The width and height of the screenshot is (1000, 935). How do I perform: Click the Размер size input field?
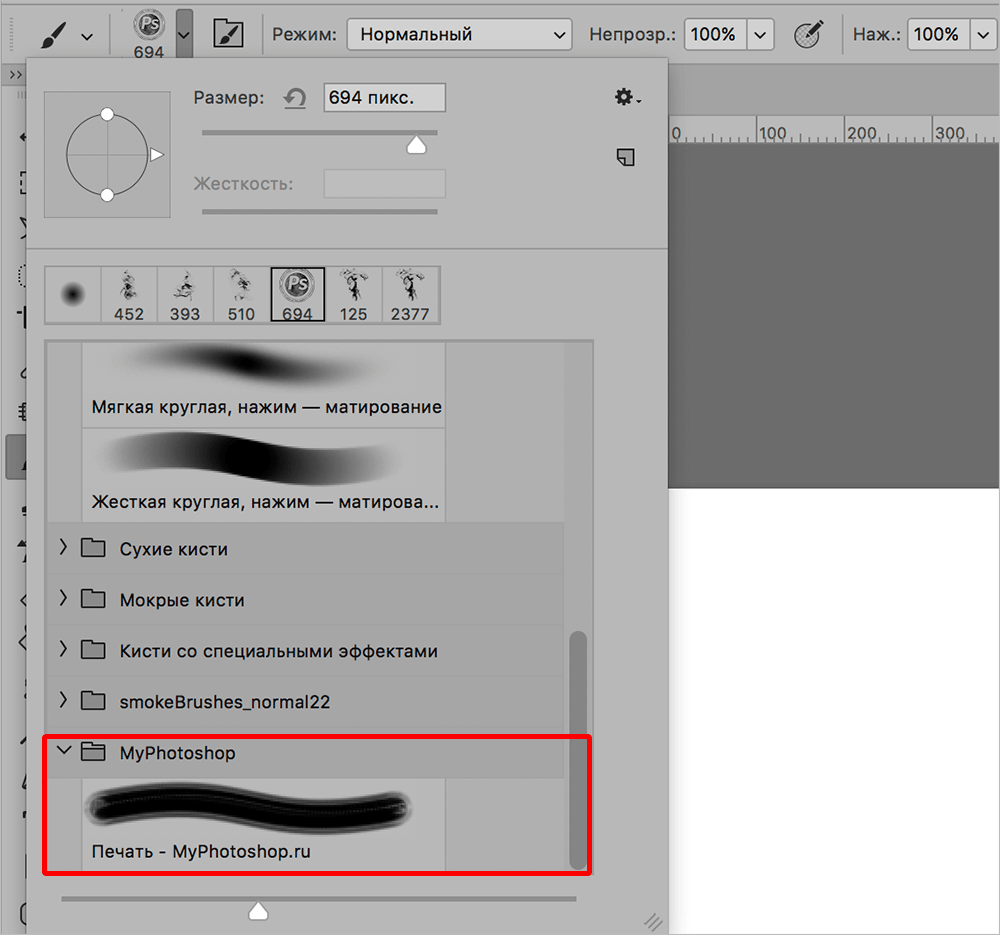[384, 98]
